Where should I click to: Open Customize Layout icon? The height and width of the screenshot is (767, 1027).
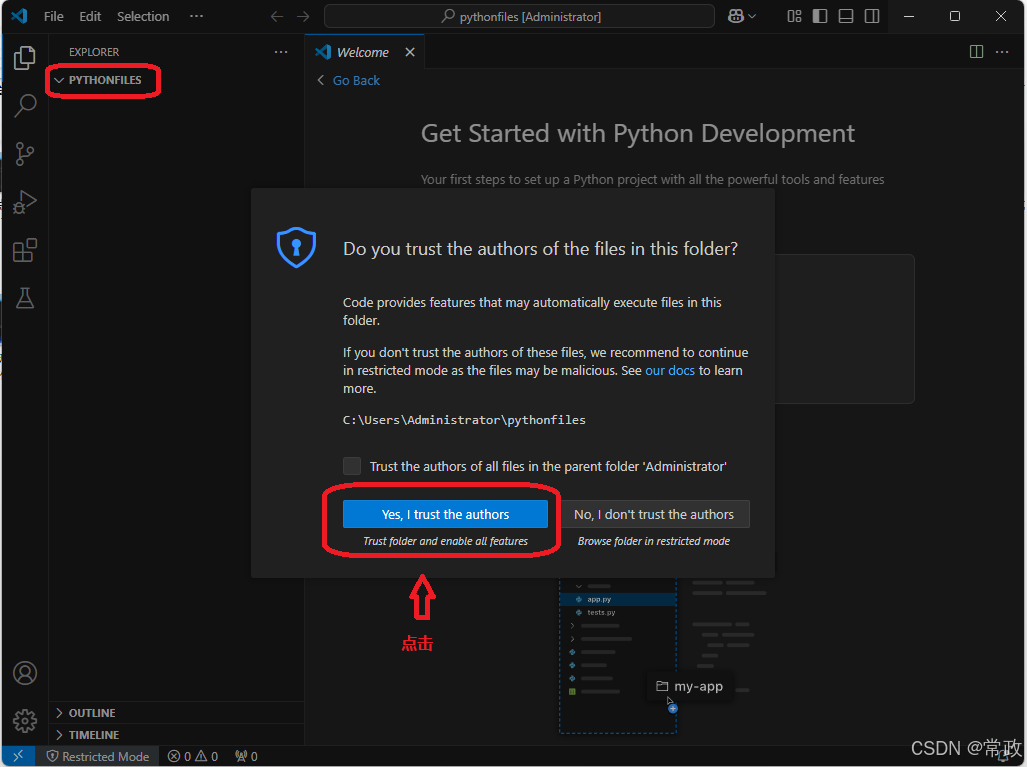[794, 16]
